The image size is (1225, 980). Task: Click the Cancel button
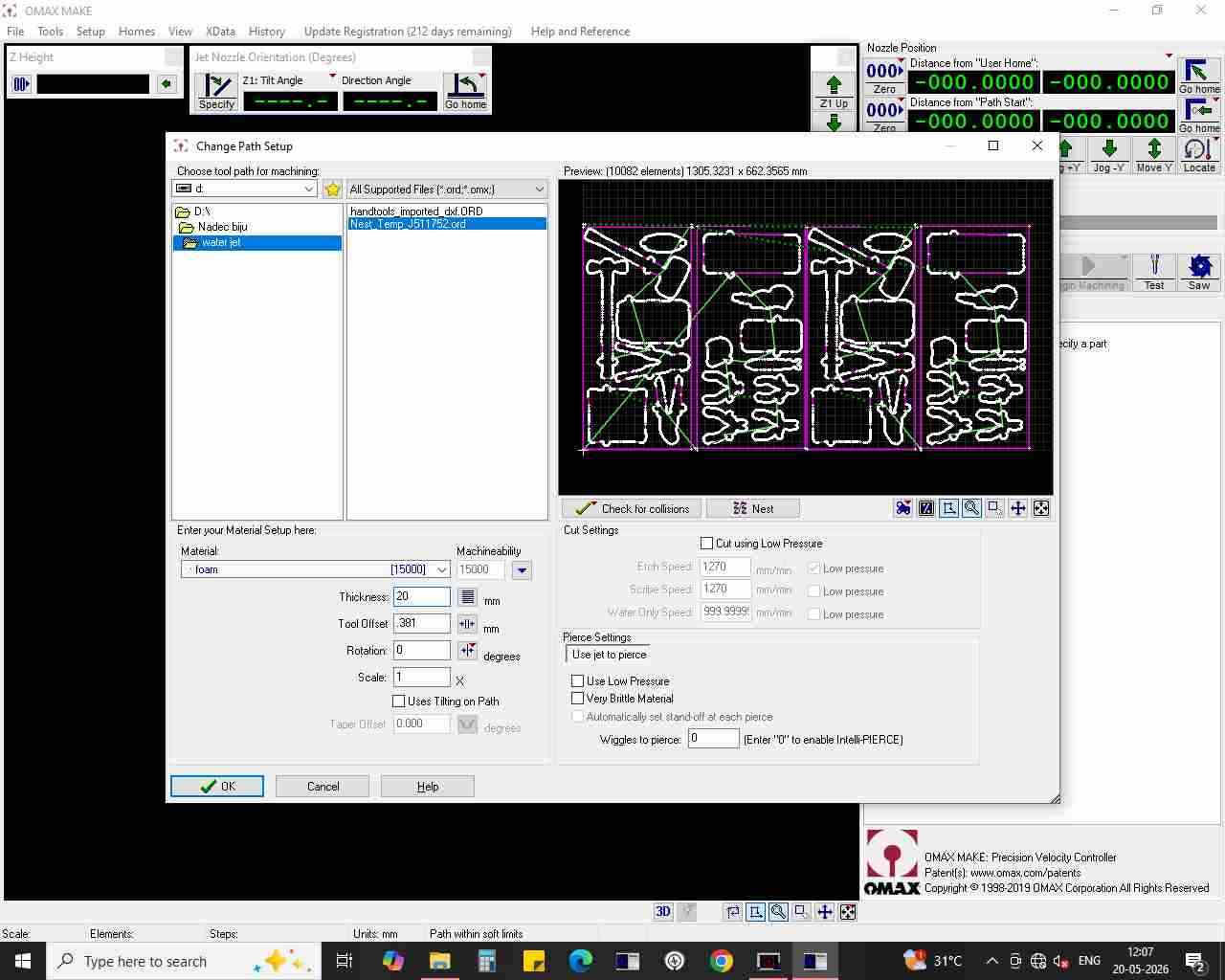[323, 787]
